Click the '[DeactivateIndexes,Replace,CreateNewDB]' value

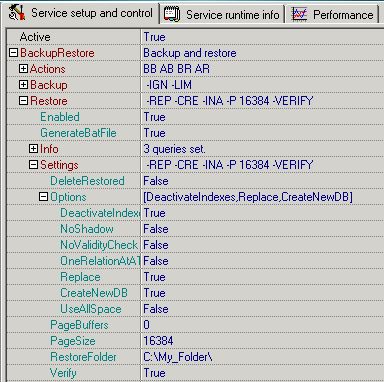click(x=248, y=197)
